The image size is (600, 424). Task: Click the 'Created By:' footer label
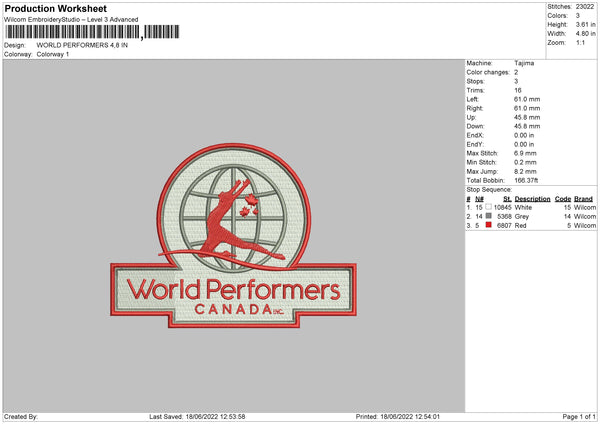click(21, 417)
